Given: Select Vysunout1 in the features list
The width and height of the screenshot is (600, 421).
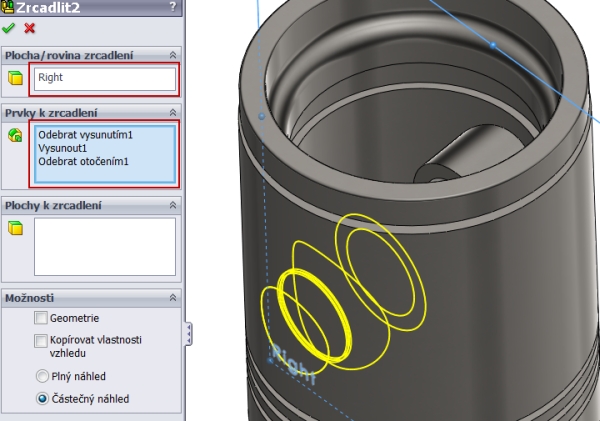Looking at the screenshot, I should pos(63,148).
